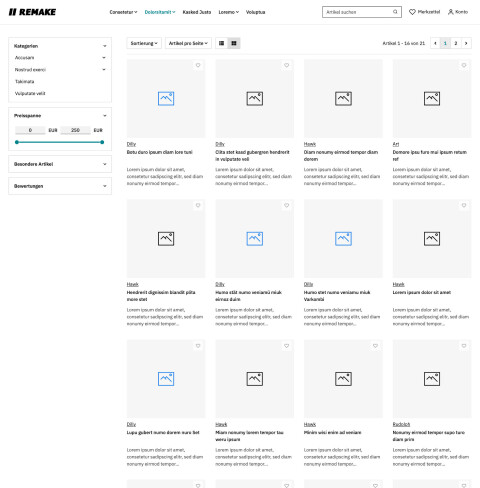Toggle wishlist heart on 'Lupa gubert' Dilly product

[198, 346]
